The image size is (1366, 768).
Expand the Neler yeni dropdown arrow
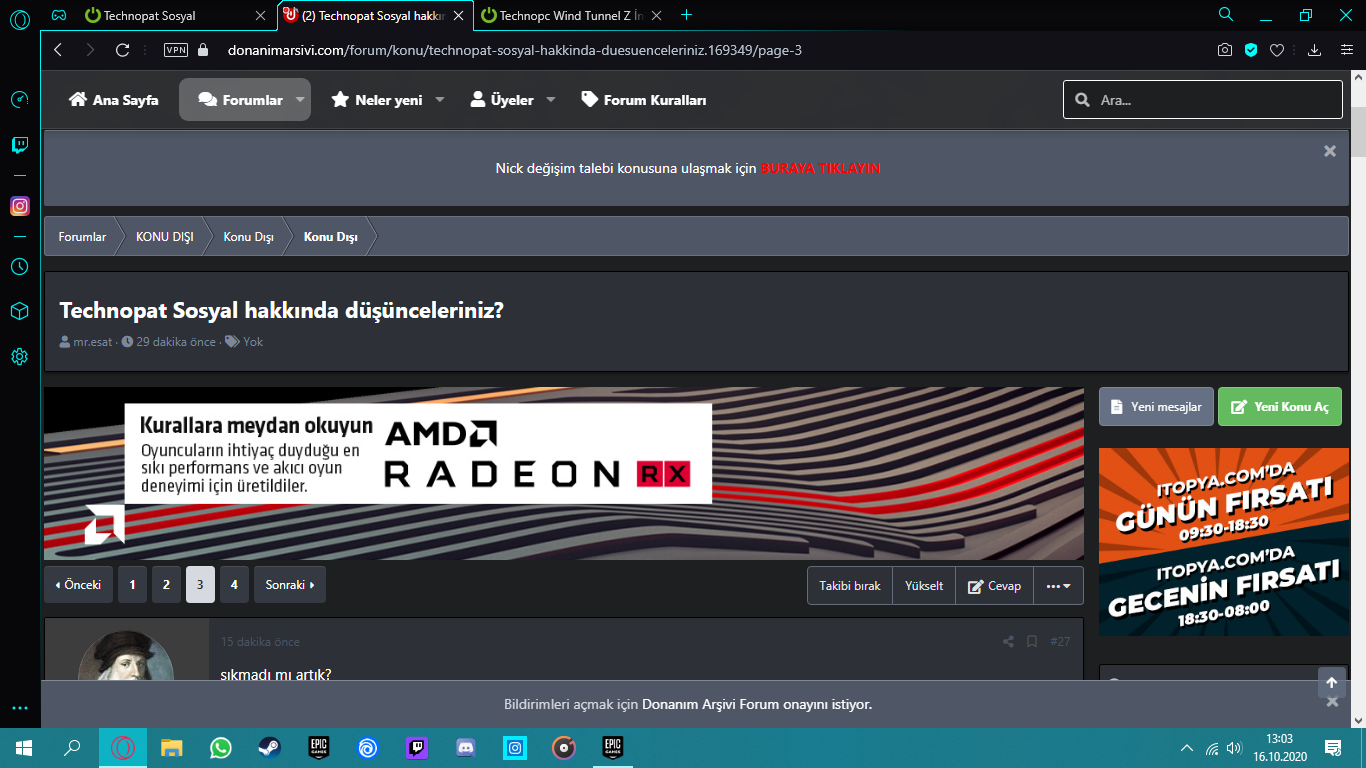click(440, 100)
